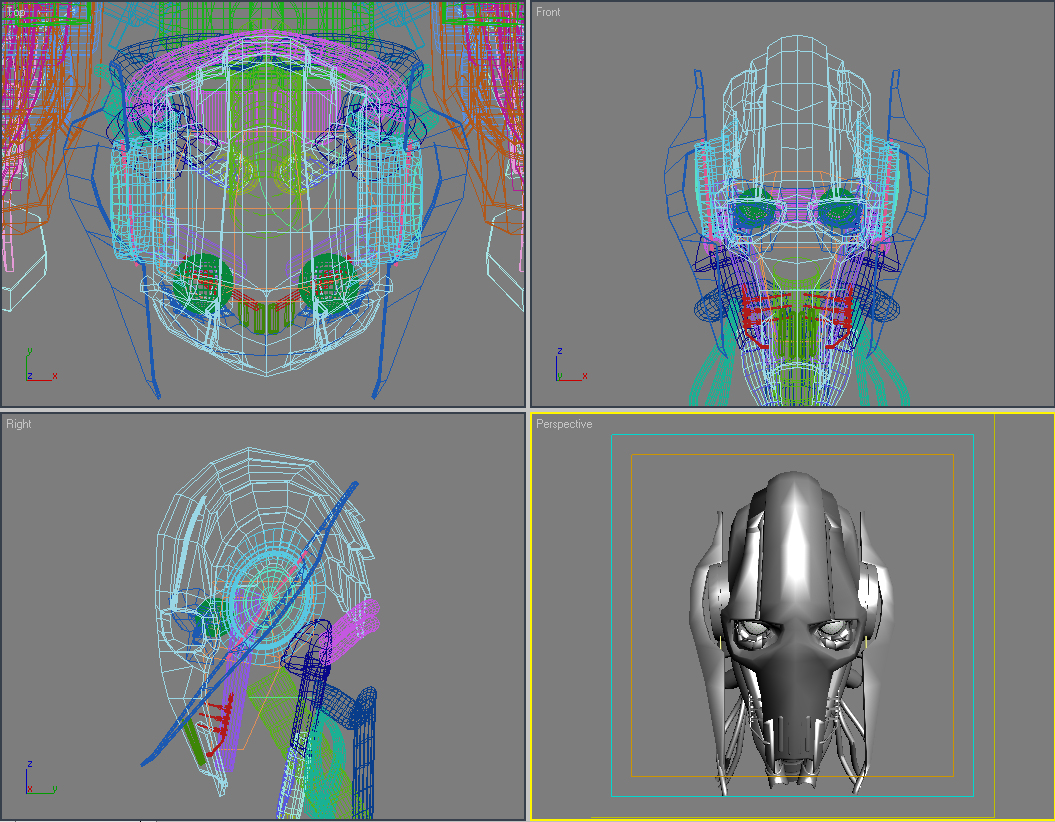Activate the Right viewport label
1055x822 pixels.
(19, 424)
